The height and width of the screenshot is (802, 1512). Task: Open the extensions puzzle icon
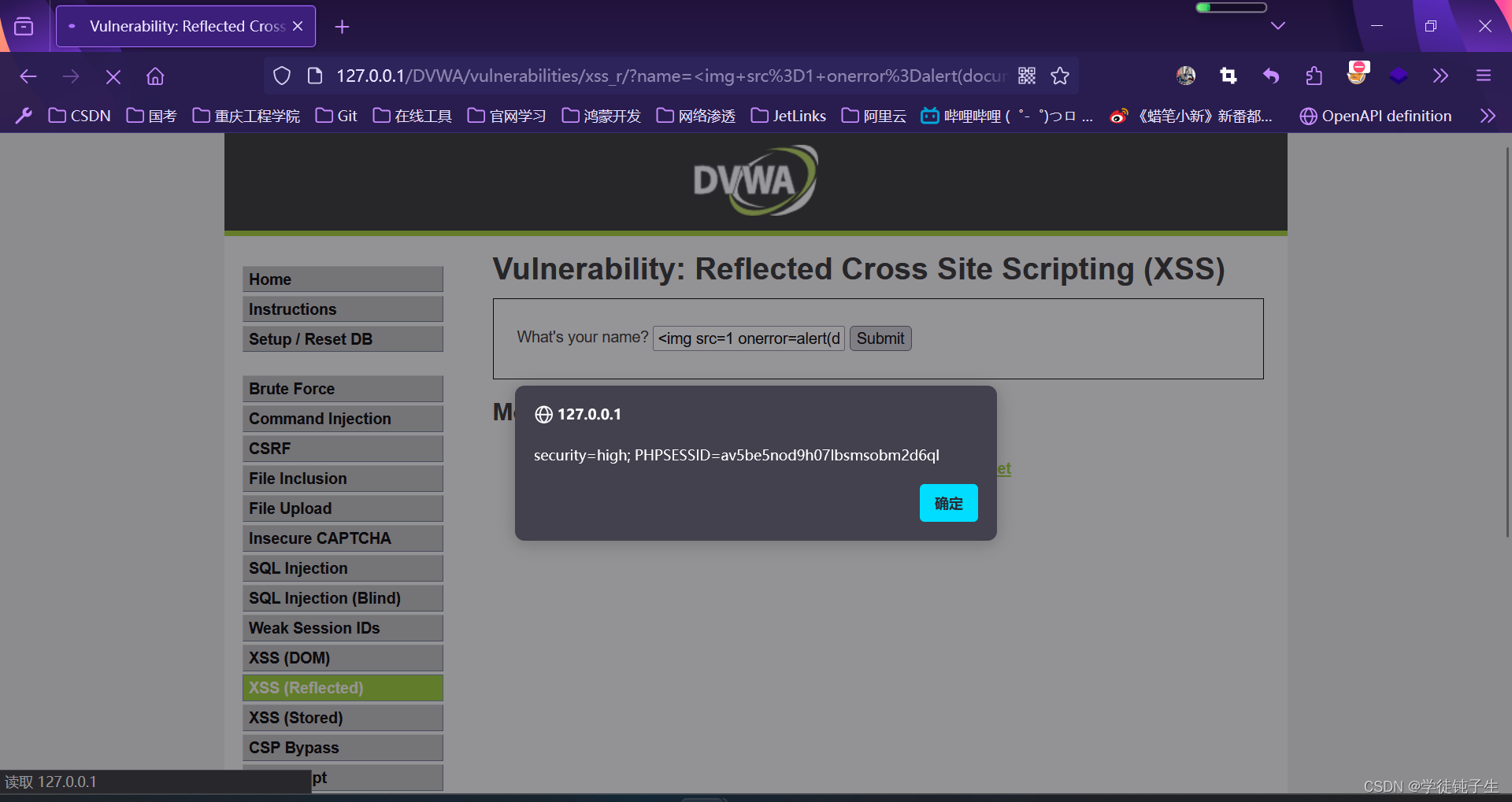point(1314,76)
